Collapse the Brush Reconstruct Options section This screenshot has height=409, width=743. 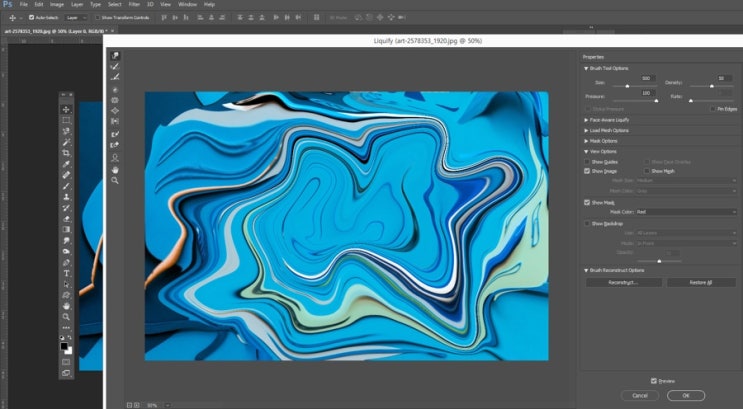tap(586, 270)
